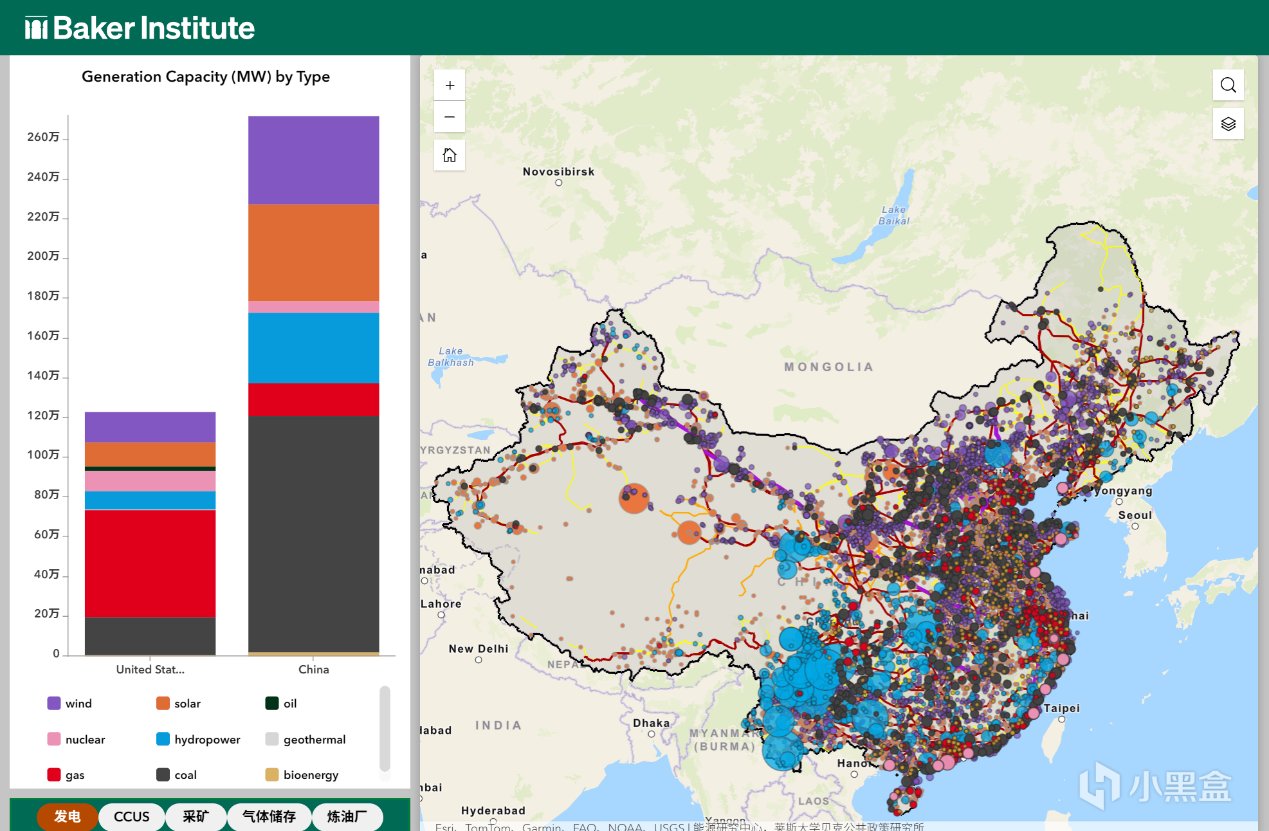
Task: Toggle hydropower series in chart legend
Action: (198, 739)
